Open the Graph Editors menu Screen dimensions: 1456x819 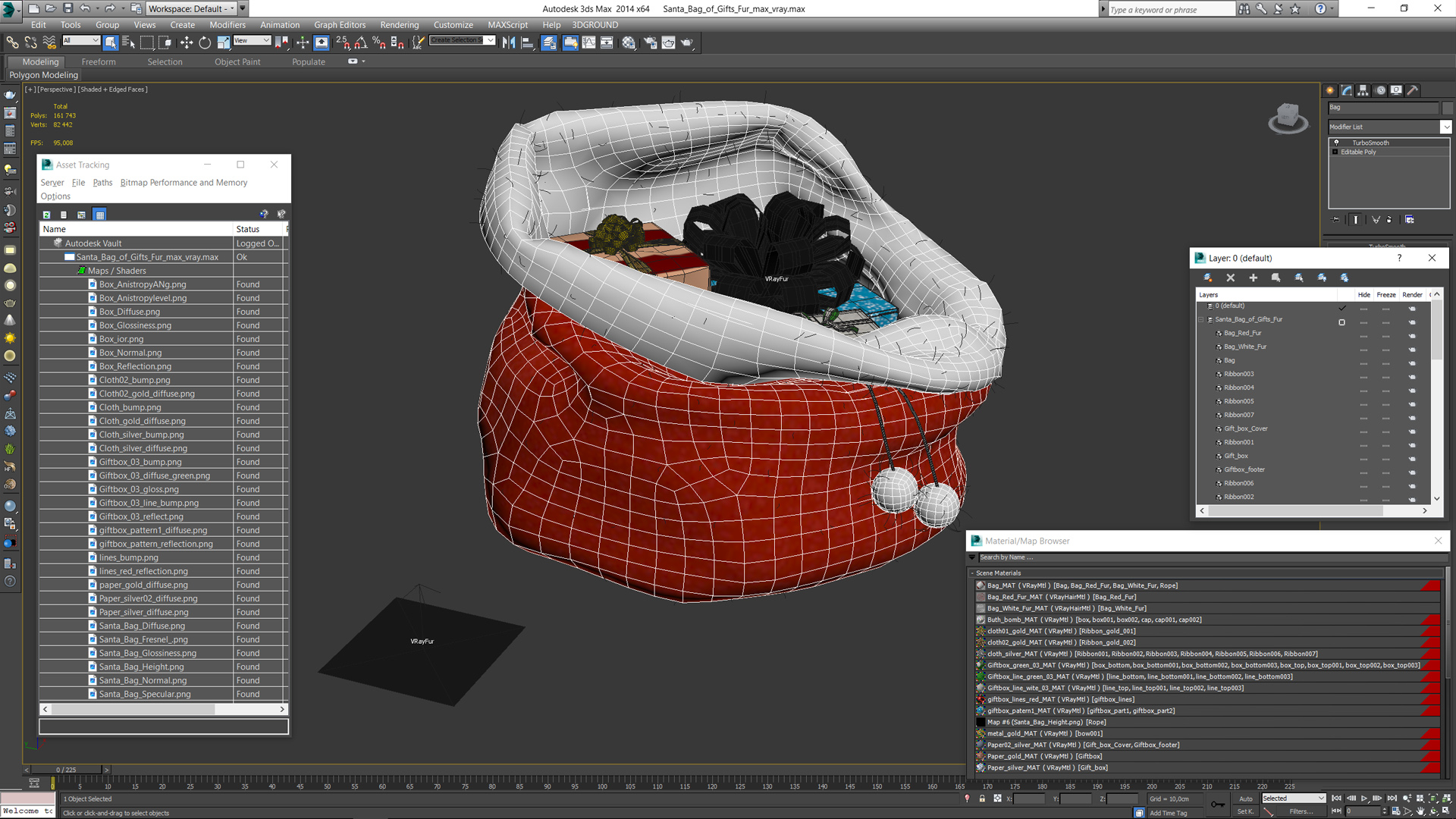pyautogui.click(x=340, y=24)
